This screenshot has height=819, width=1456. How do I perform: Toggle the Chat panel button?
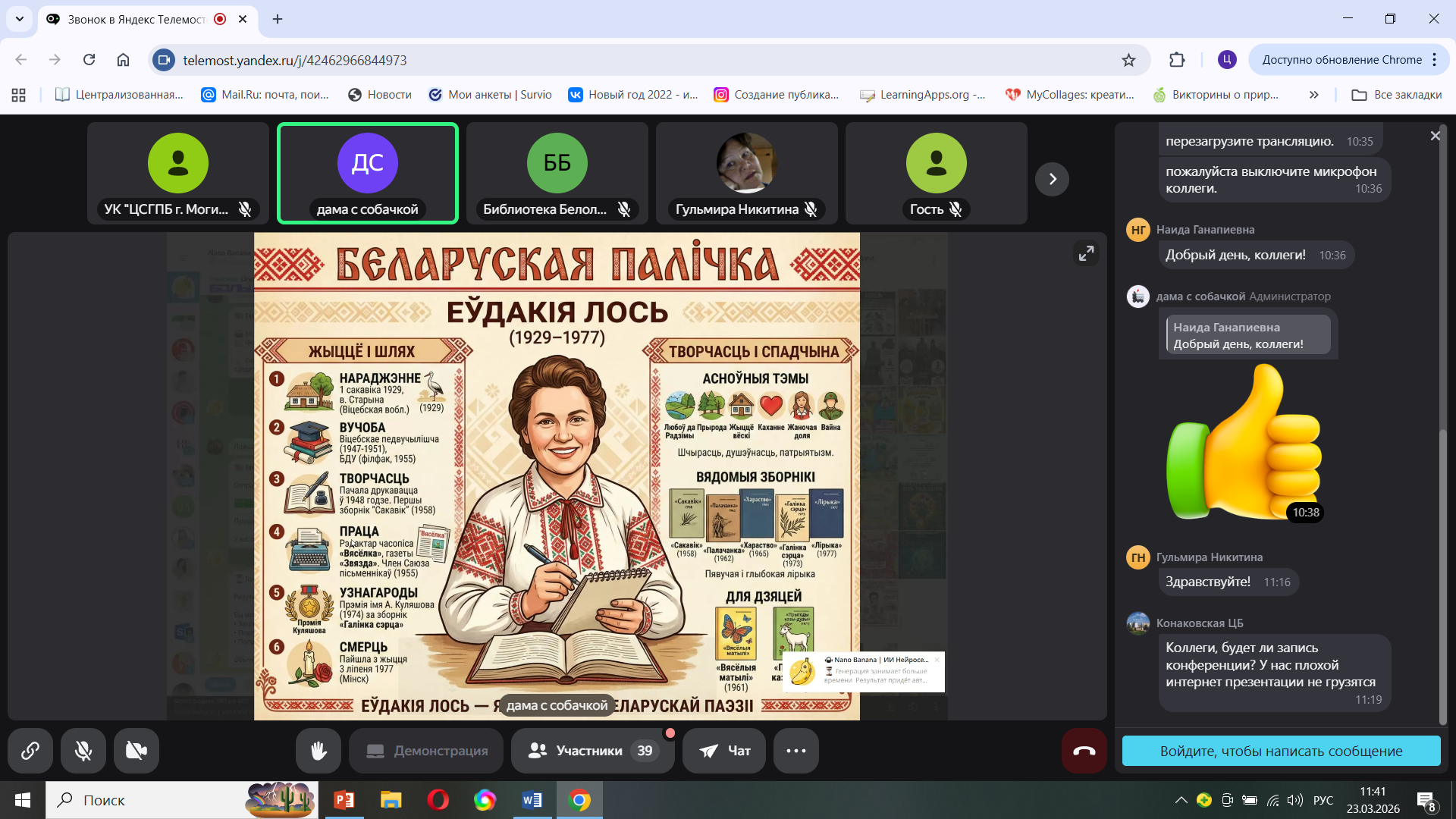coord(724,751)
